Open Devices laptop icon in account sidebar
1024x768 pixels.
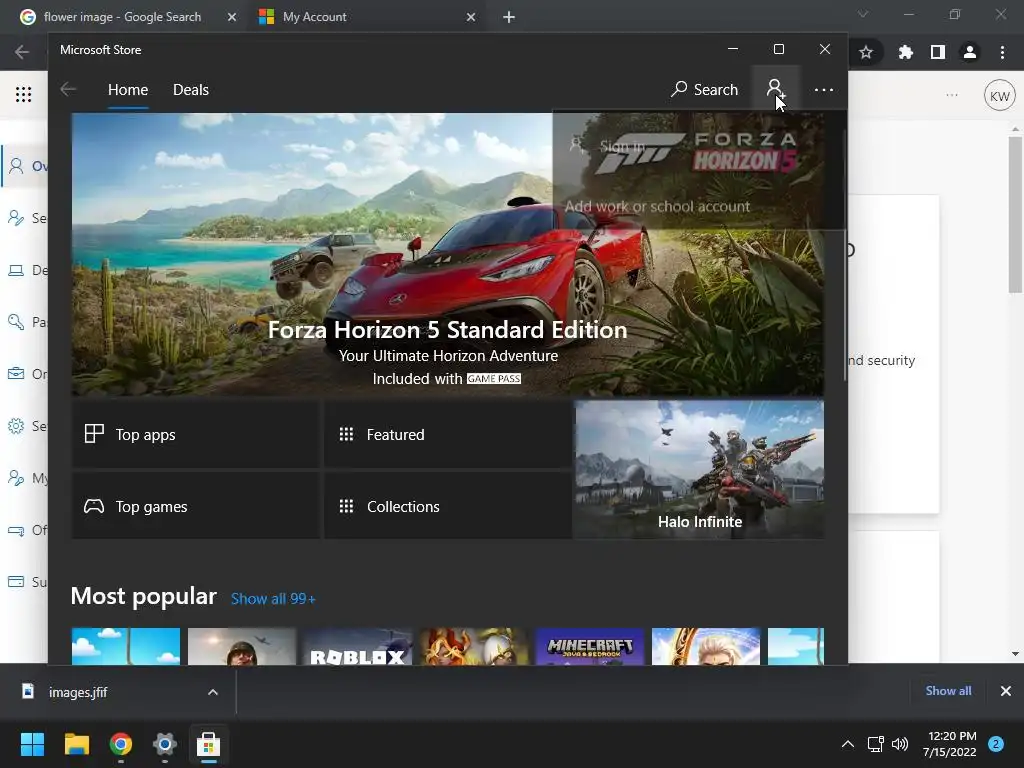[x=16, y=270]
